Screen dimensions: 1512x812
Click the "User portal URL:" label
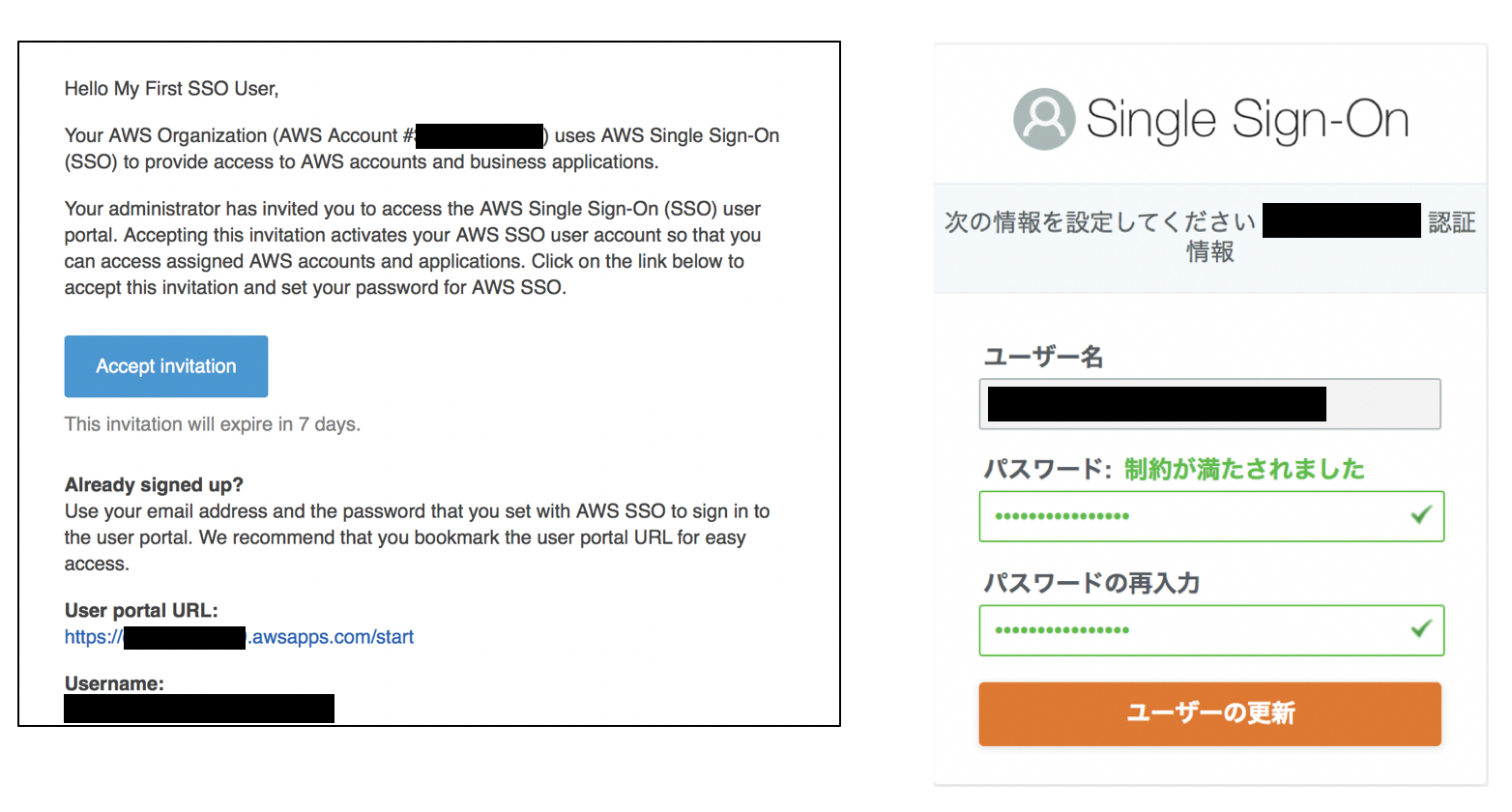point(141,611)
